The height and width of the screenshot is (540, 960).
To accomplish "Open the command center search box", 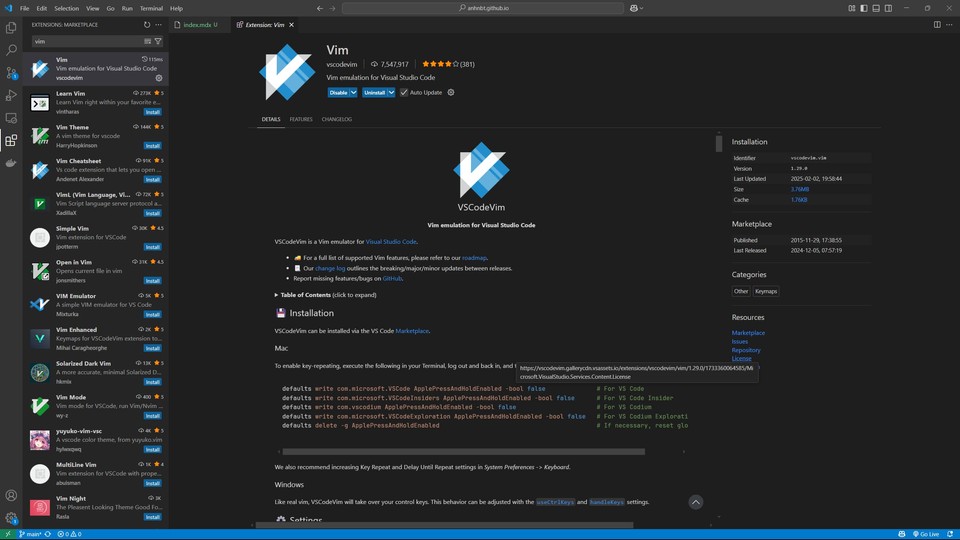I will click(x=483, y=9).
